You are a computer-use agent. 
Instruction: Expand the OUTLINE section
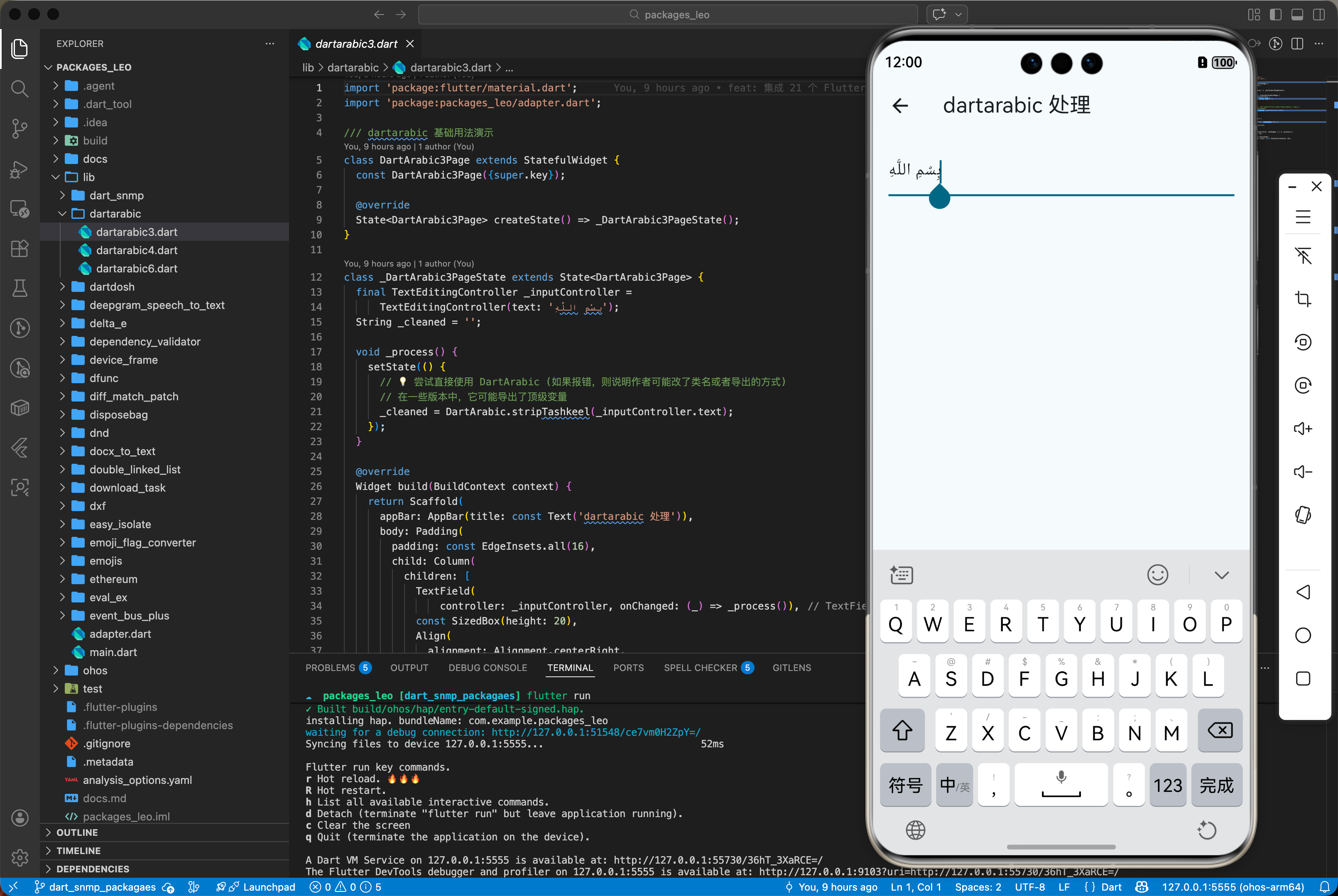[77, 832]
